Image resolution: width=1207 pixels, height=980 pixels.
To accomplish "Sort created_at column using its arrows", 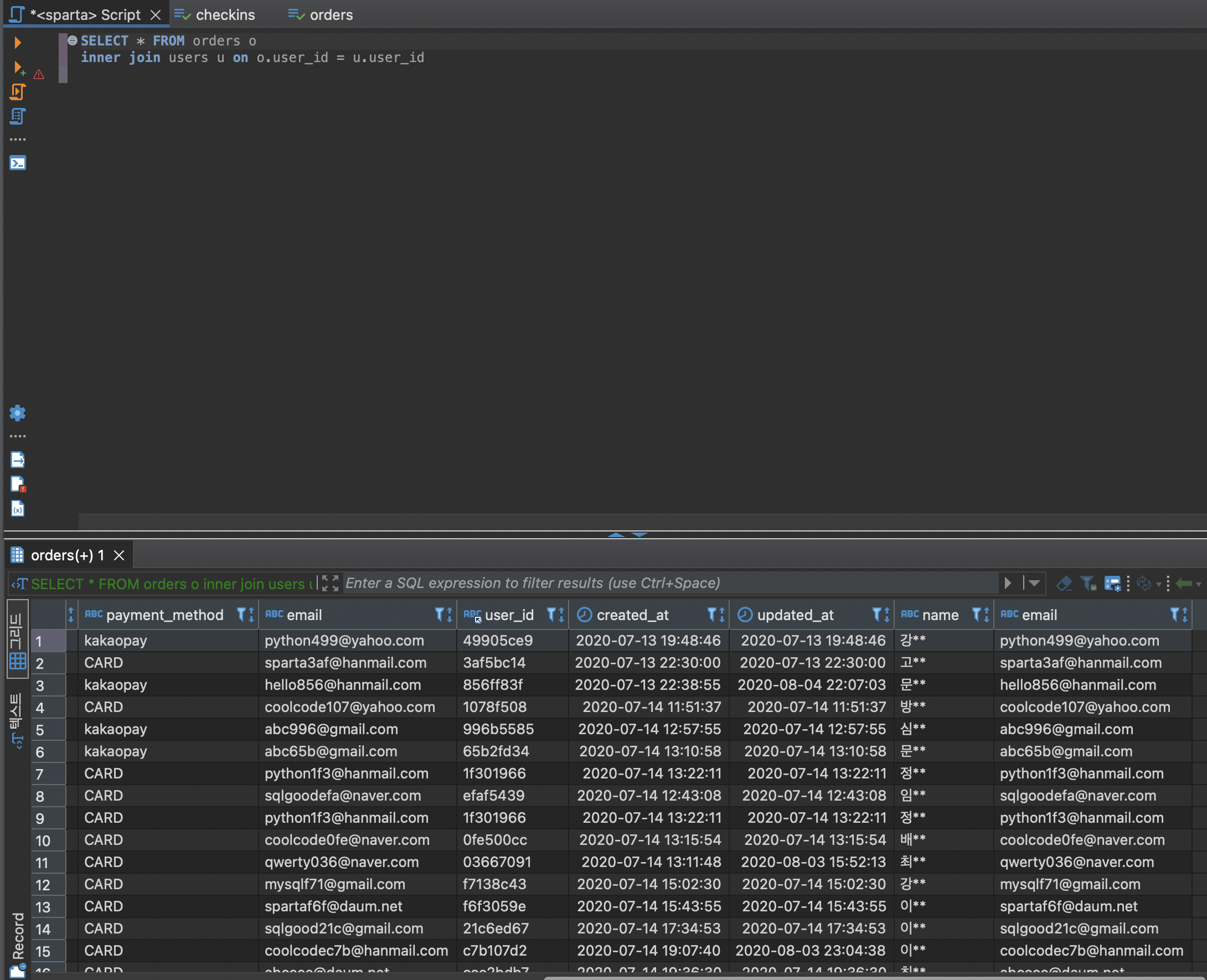I will tap(722, 614).
